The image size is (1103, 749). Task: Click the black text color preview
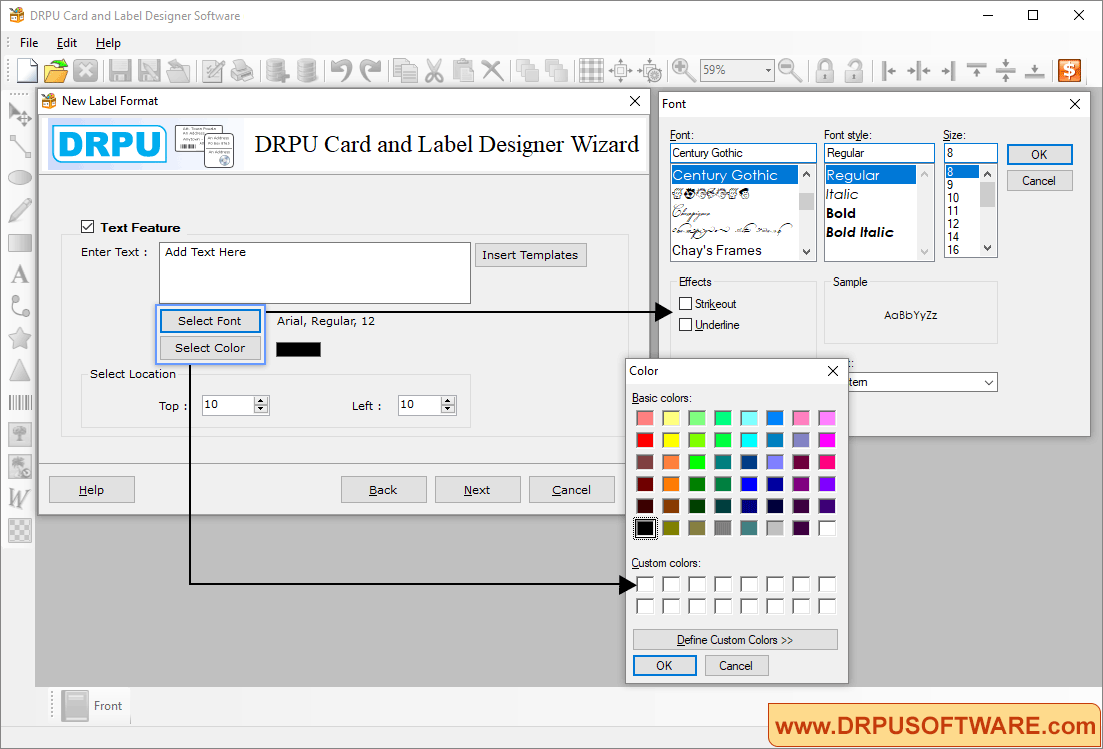pyautogui.click(x=298, y=349)
